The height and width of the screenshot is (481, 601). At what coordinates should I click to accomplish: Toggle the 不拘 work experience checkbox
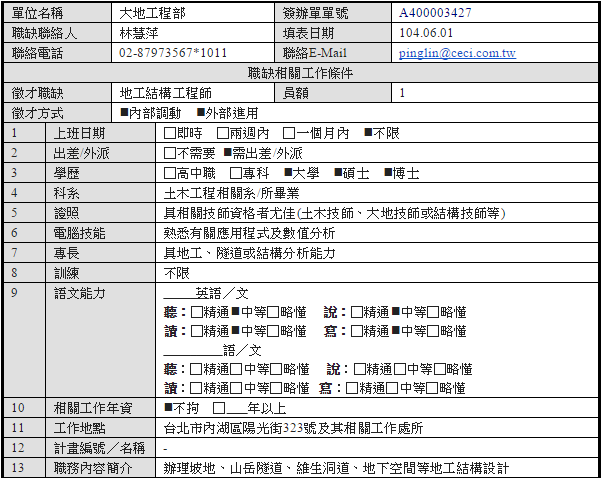tap(169, 408)
